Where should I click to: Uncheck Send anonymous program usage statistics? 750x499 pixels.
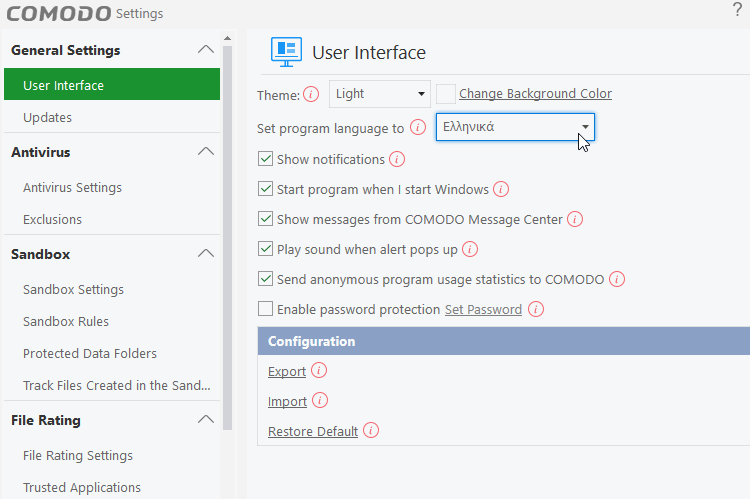(x=265, y=279)
